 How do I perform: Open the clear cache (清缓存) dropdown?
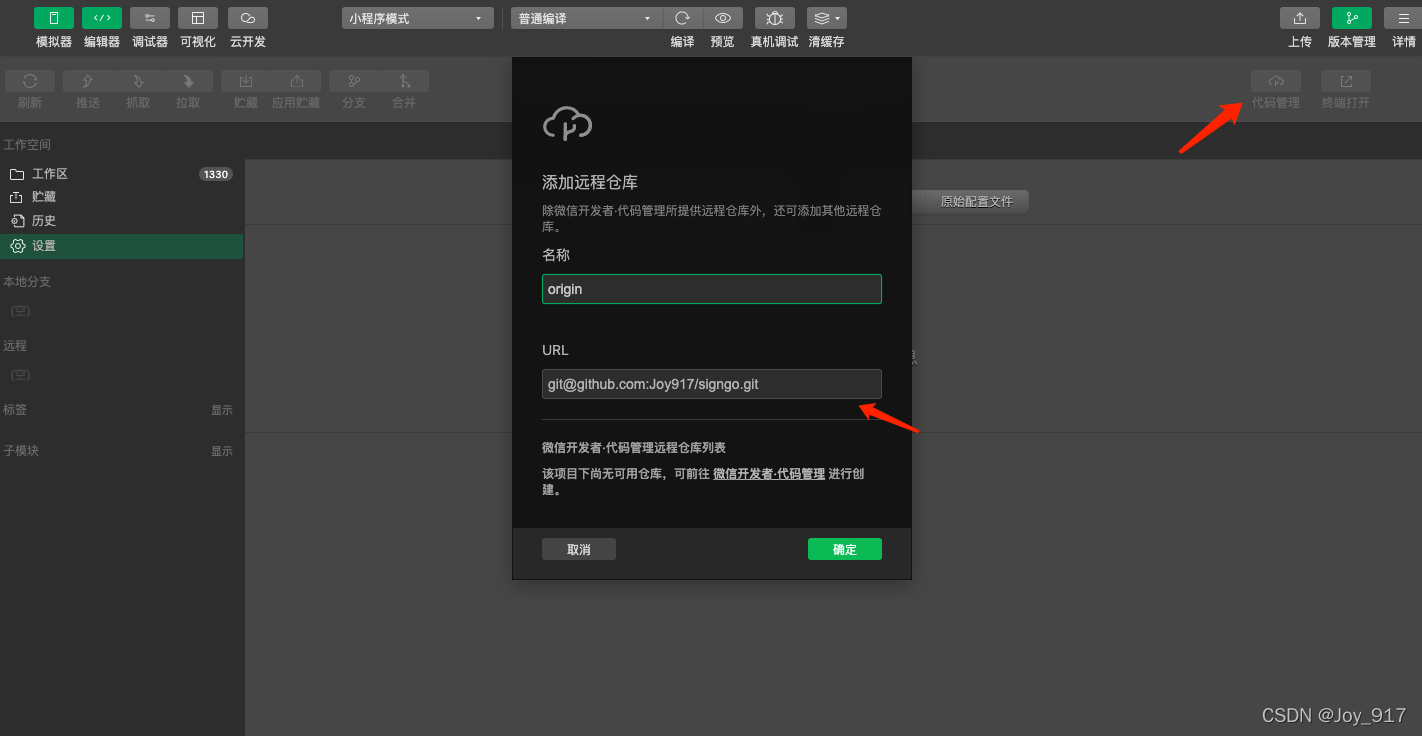tap(827, 18)
